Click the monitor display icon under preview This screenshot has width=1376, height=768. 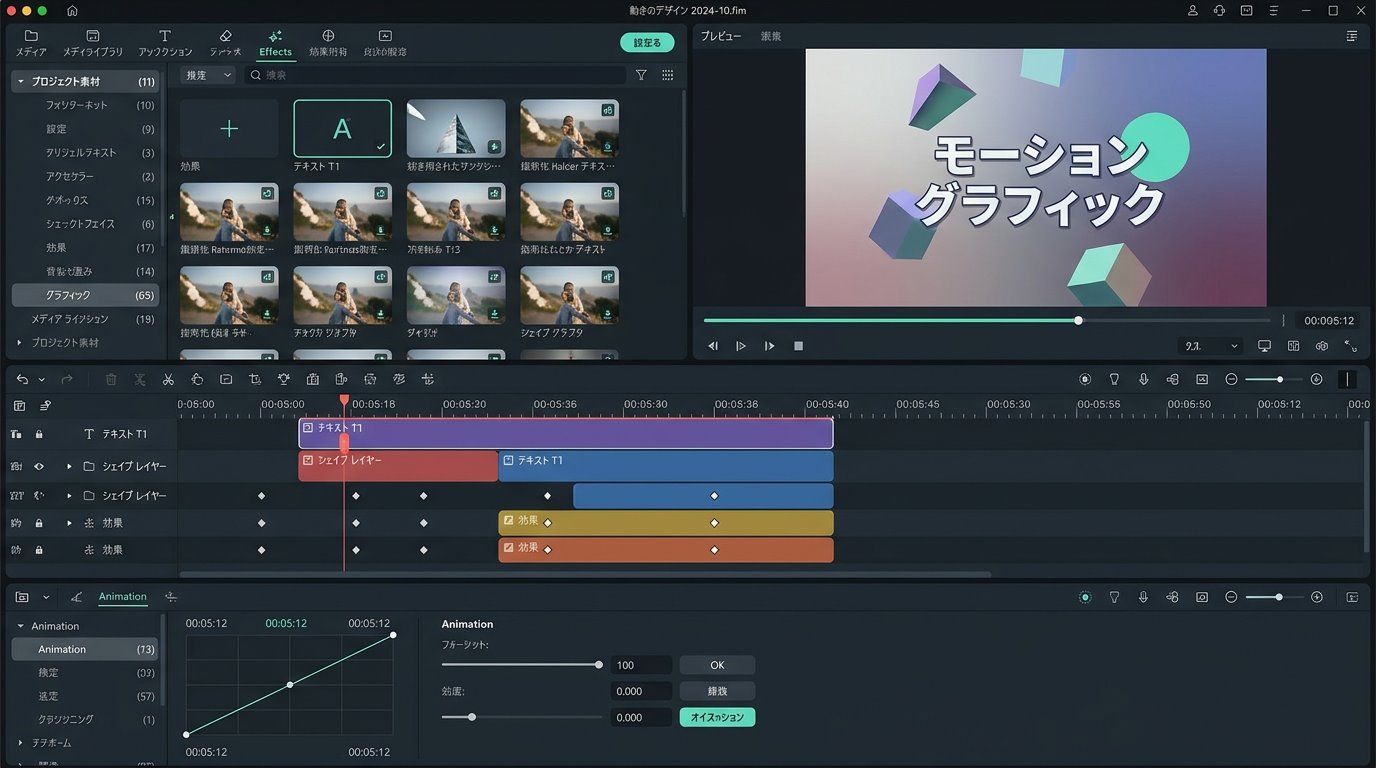(x=1264, y=346)
